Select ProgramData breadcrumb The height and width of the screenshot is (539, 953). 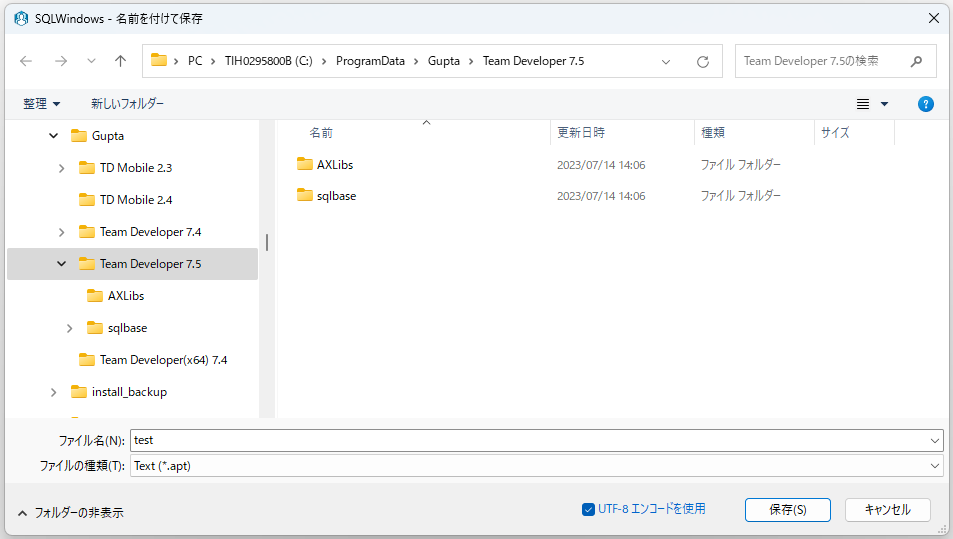point(370,61)
